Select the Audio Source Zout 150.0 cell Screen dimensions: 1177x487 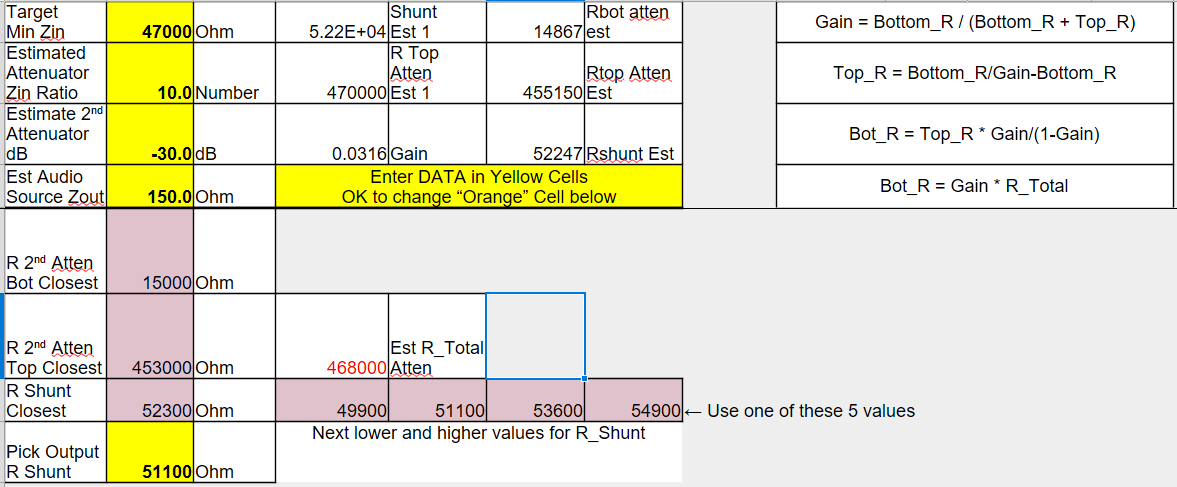[150, 186]
